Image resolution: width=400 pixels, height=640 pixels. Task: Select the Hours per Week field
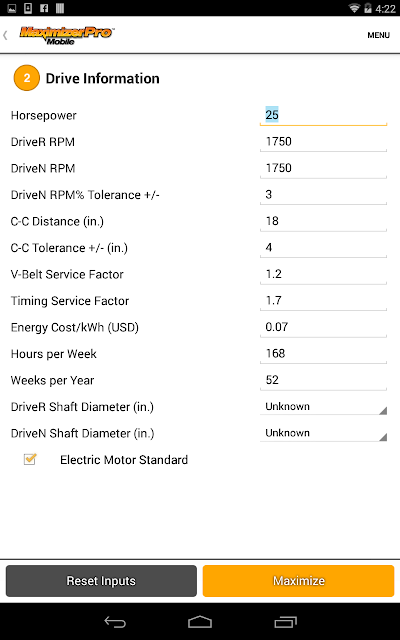(x=323, y=354)
